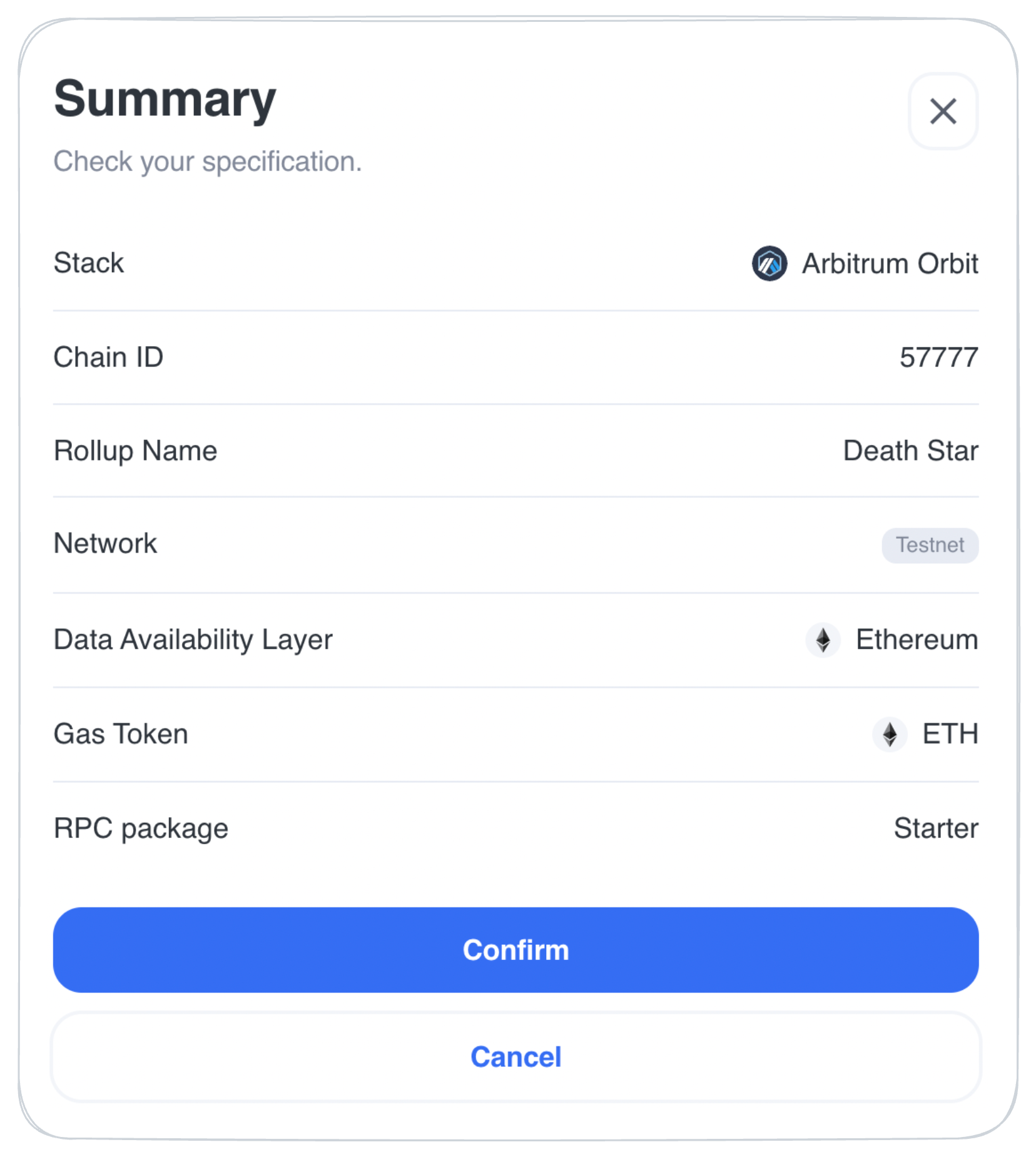The height and width of the screenshot is (1157, 1036).
Task: Click the ETH gas token icon
Action: click(890, 734)
